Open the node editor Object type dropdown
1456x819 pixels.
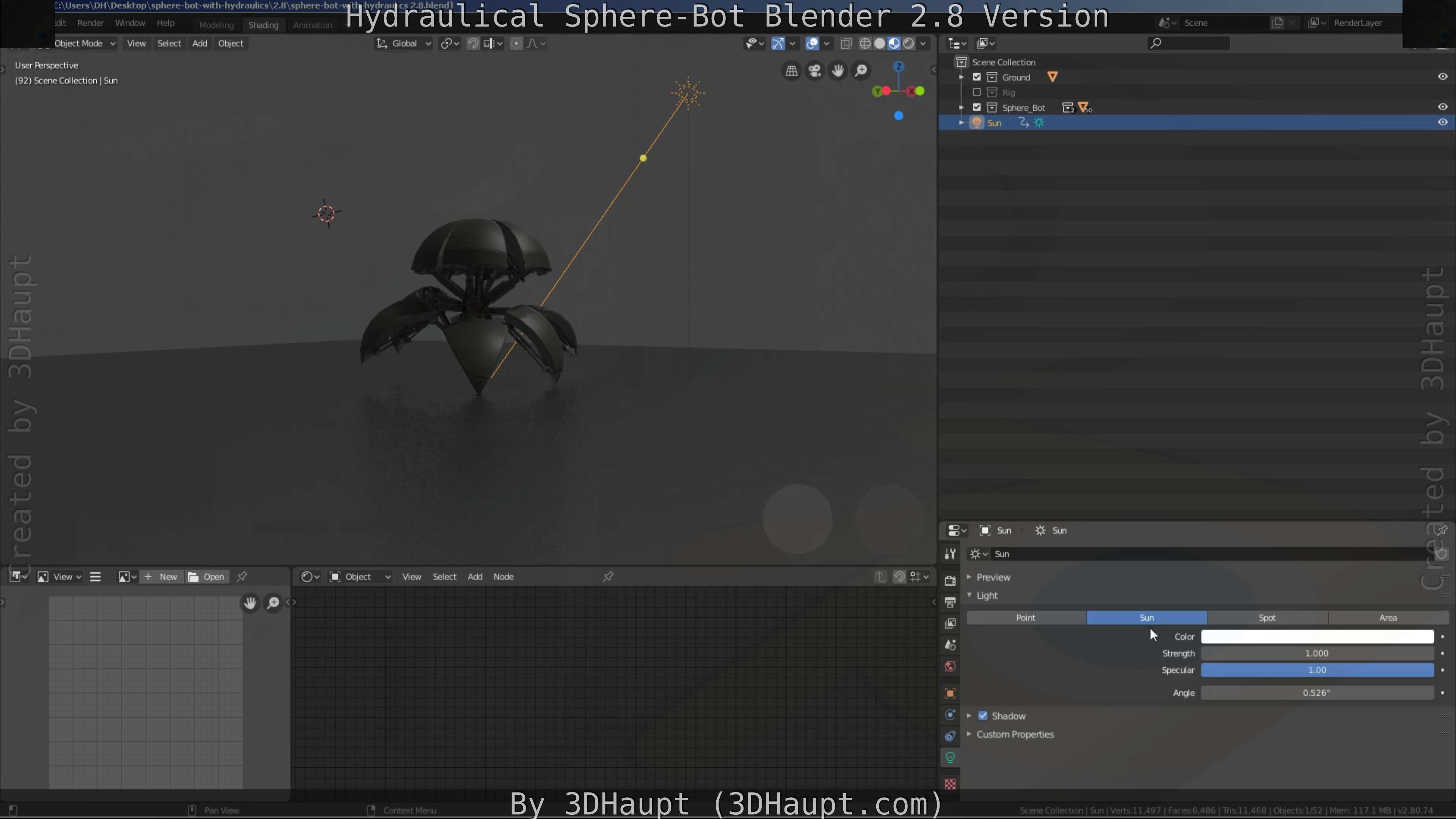(360, 576)
